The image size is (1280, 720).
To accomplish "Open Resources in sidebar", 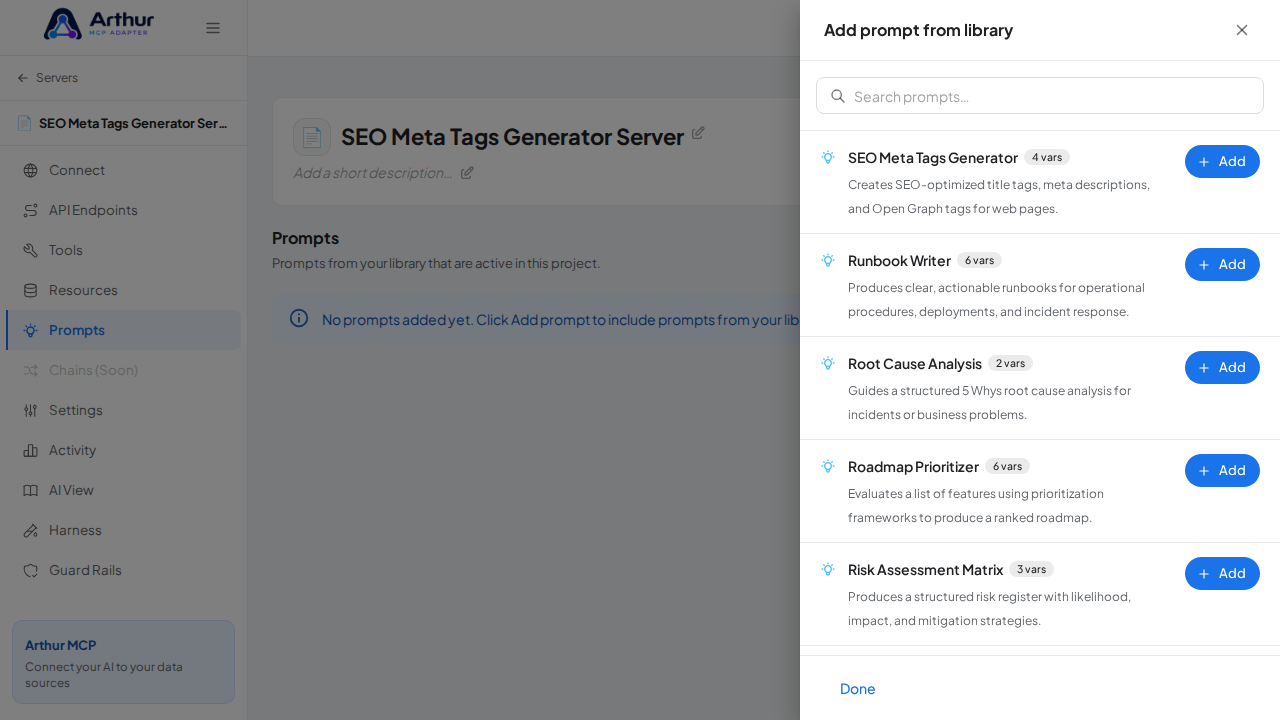I will tap(123, 290).
